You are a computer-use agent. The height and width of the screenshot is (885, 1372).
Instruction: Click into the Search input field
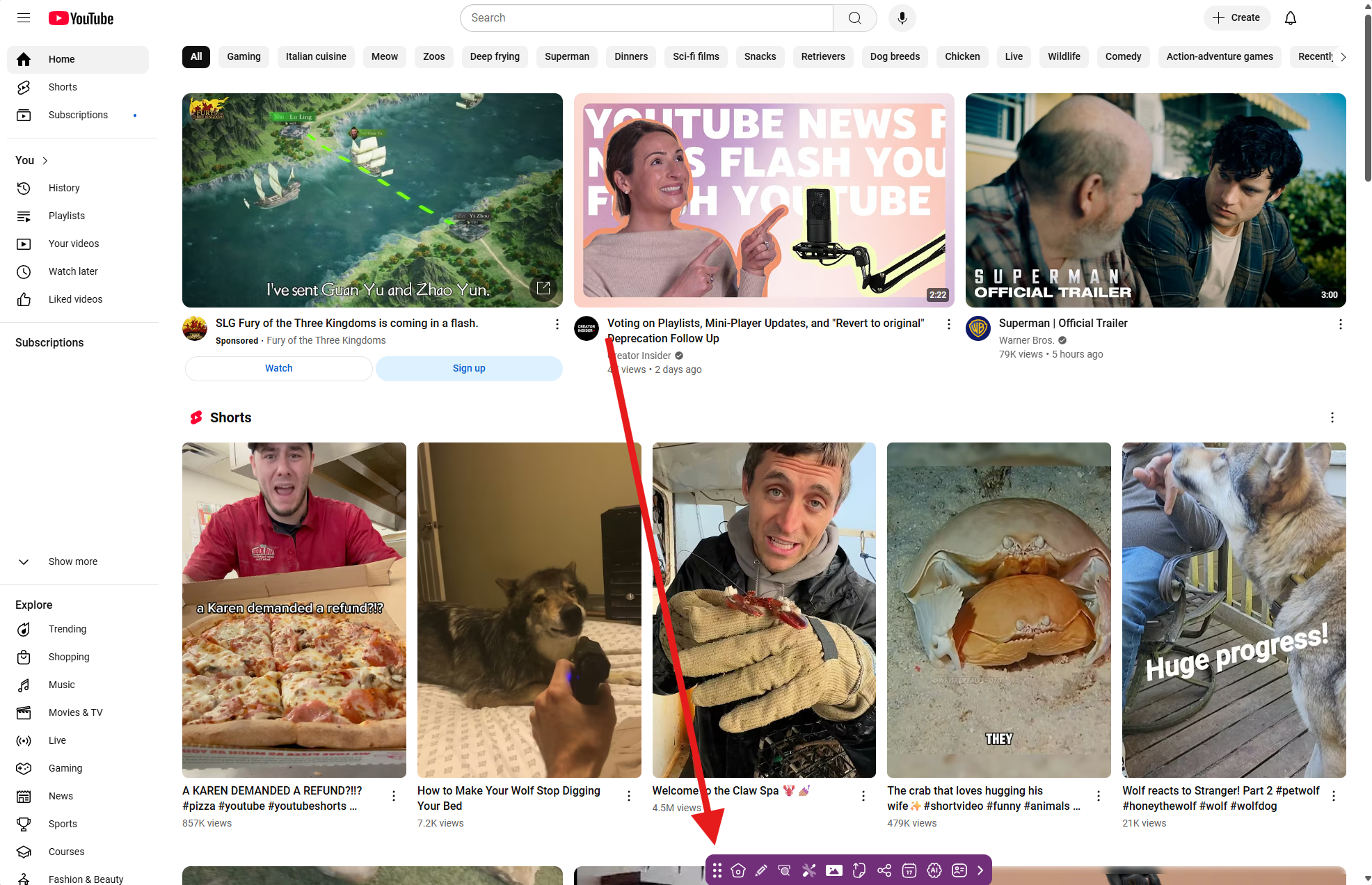pos(647,18)
